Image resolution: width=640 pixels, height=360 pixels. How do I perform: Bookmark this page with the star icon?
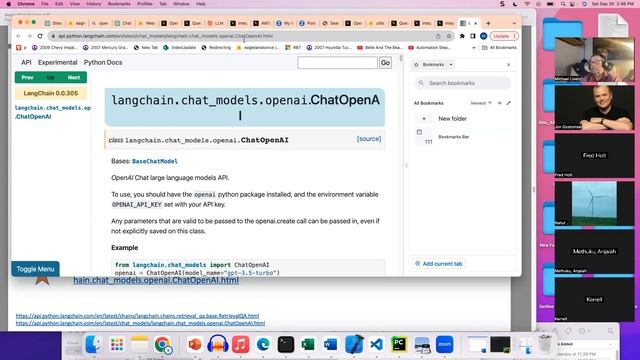[x=449, y=36]
